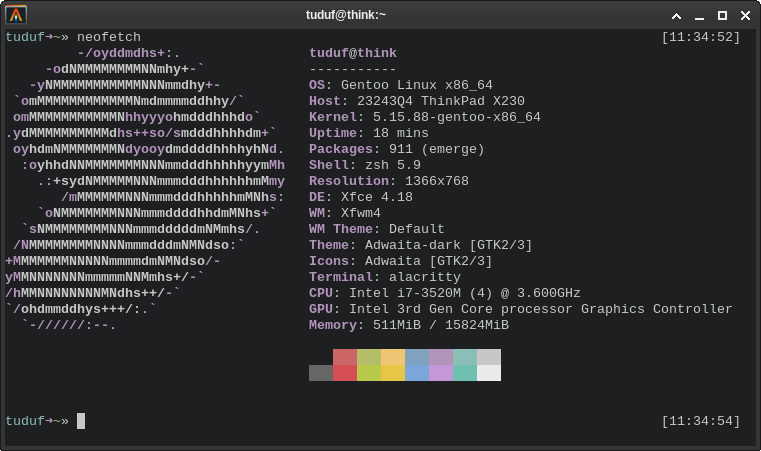Click the GPU: Intel 3rd Gen Core line
Viewport: 761px width, 451px height.
coord(521,309)
